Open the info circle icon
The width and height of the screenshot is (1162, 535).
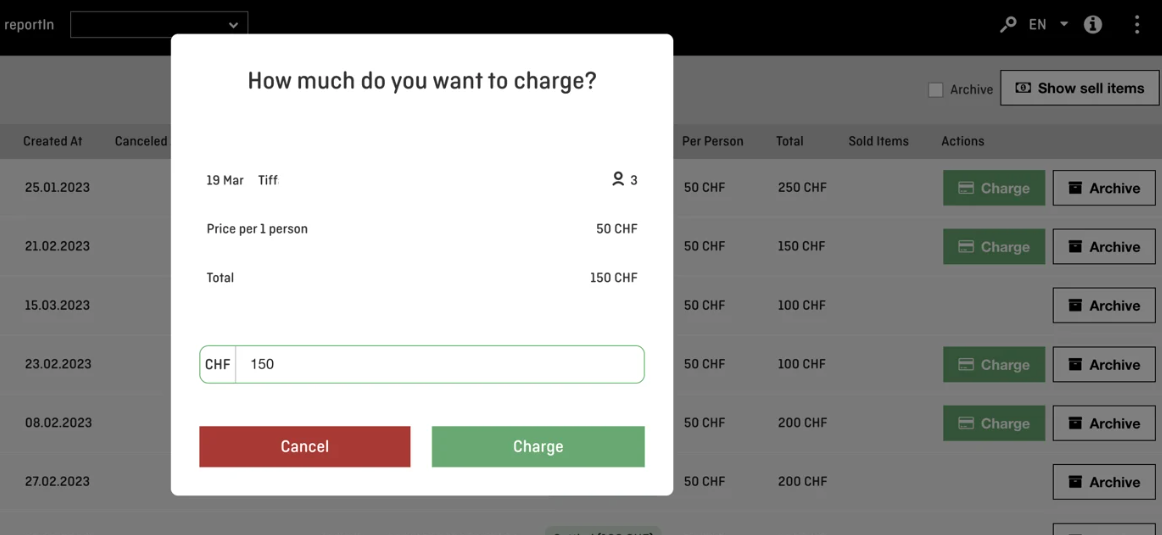(x=1093, y=24)
